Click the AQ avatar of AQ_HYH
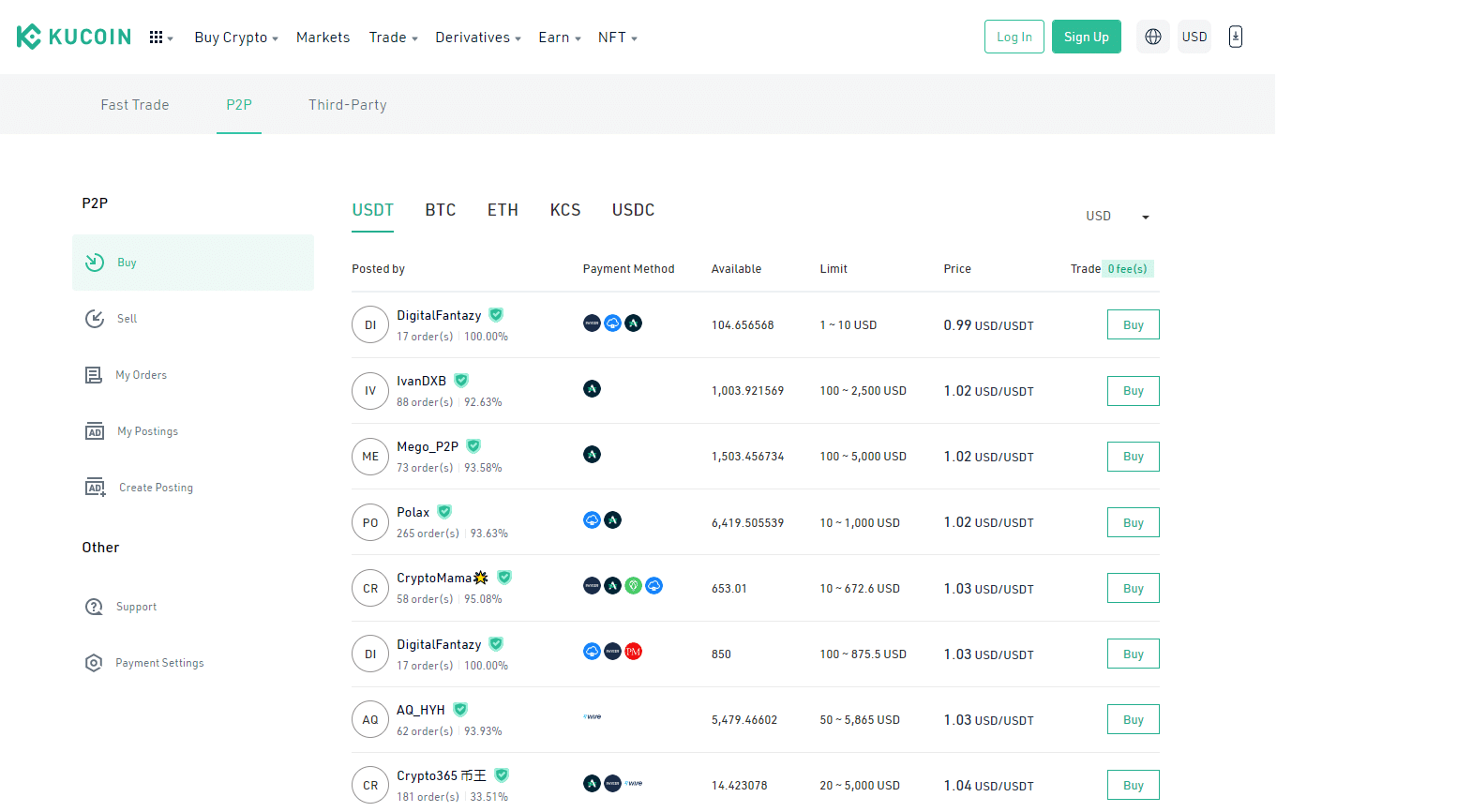1457x812 pixels. 370,719
